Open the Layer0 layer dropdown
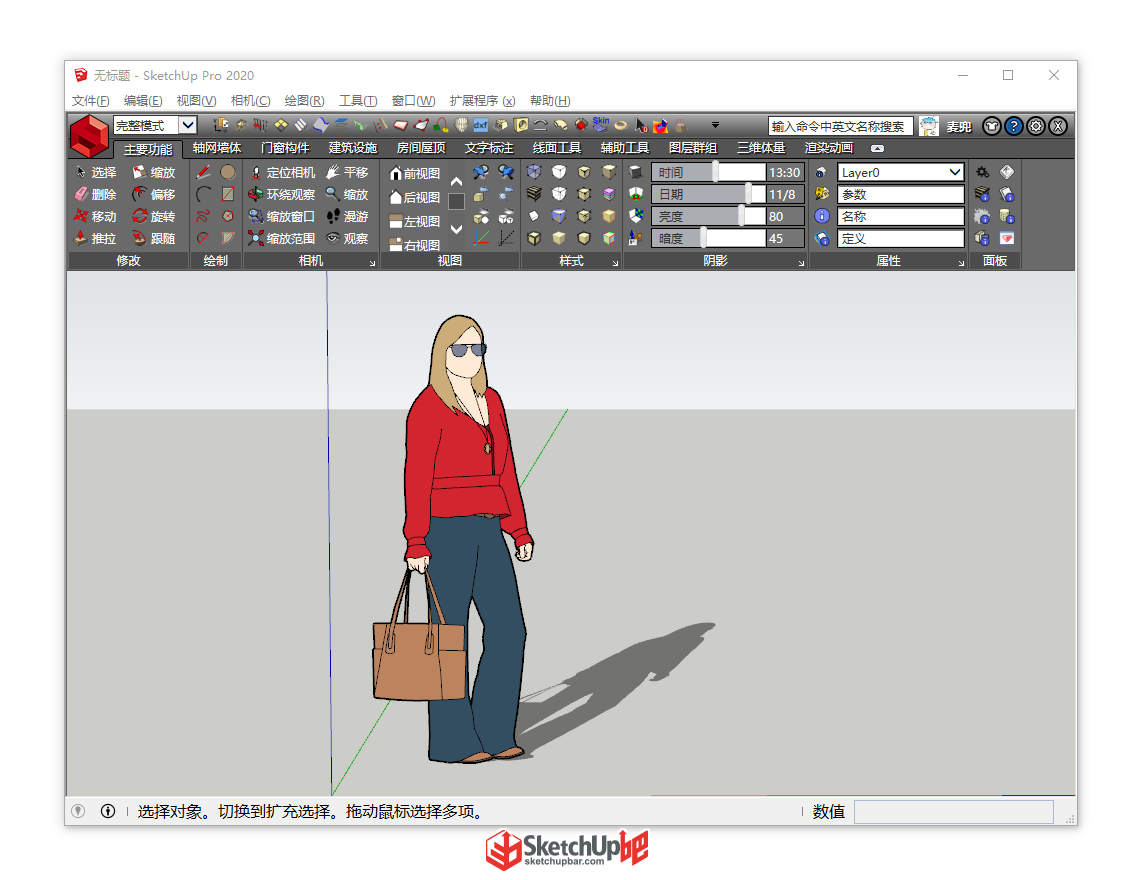The width and height of the screenshot is (1135, 880). tap(954, 172)
